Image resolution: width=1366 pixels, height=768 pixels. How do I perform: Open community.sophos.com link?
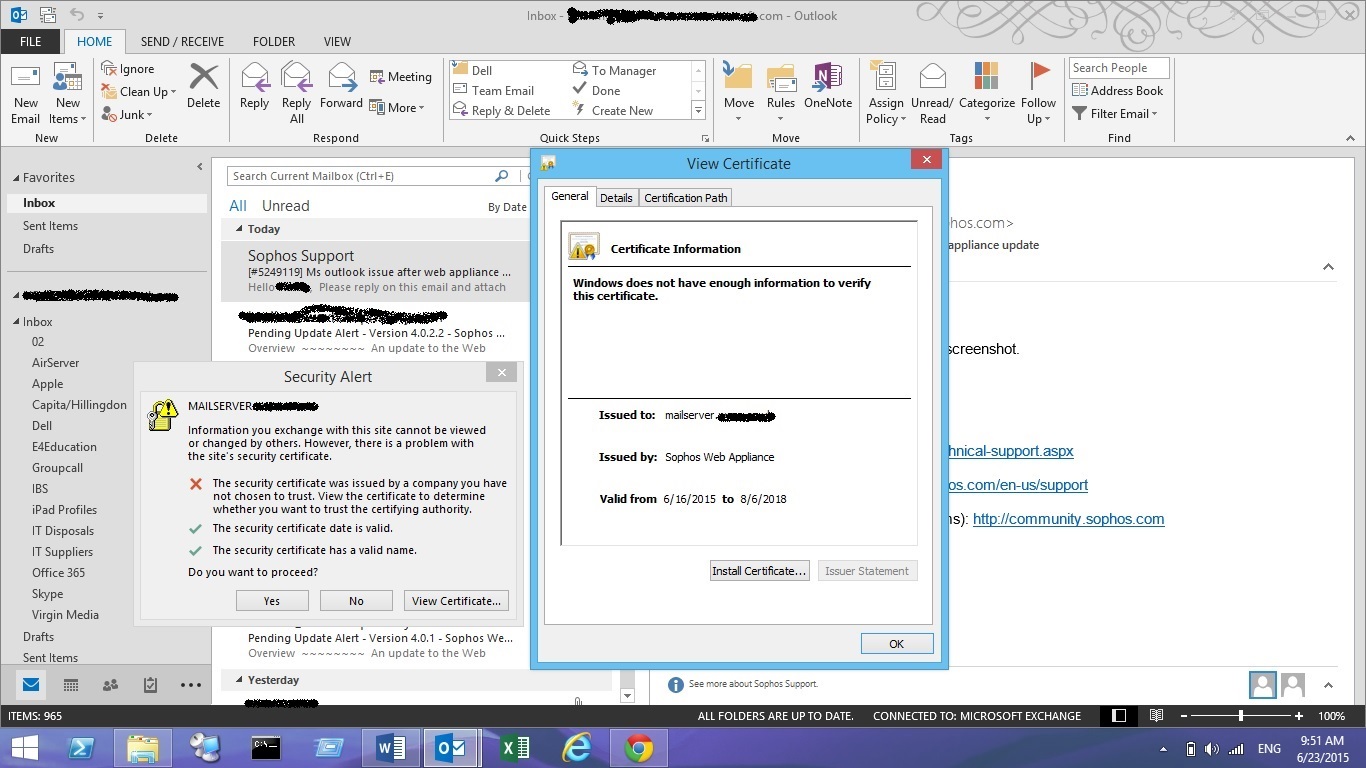point(1068,519)
